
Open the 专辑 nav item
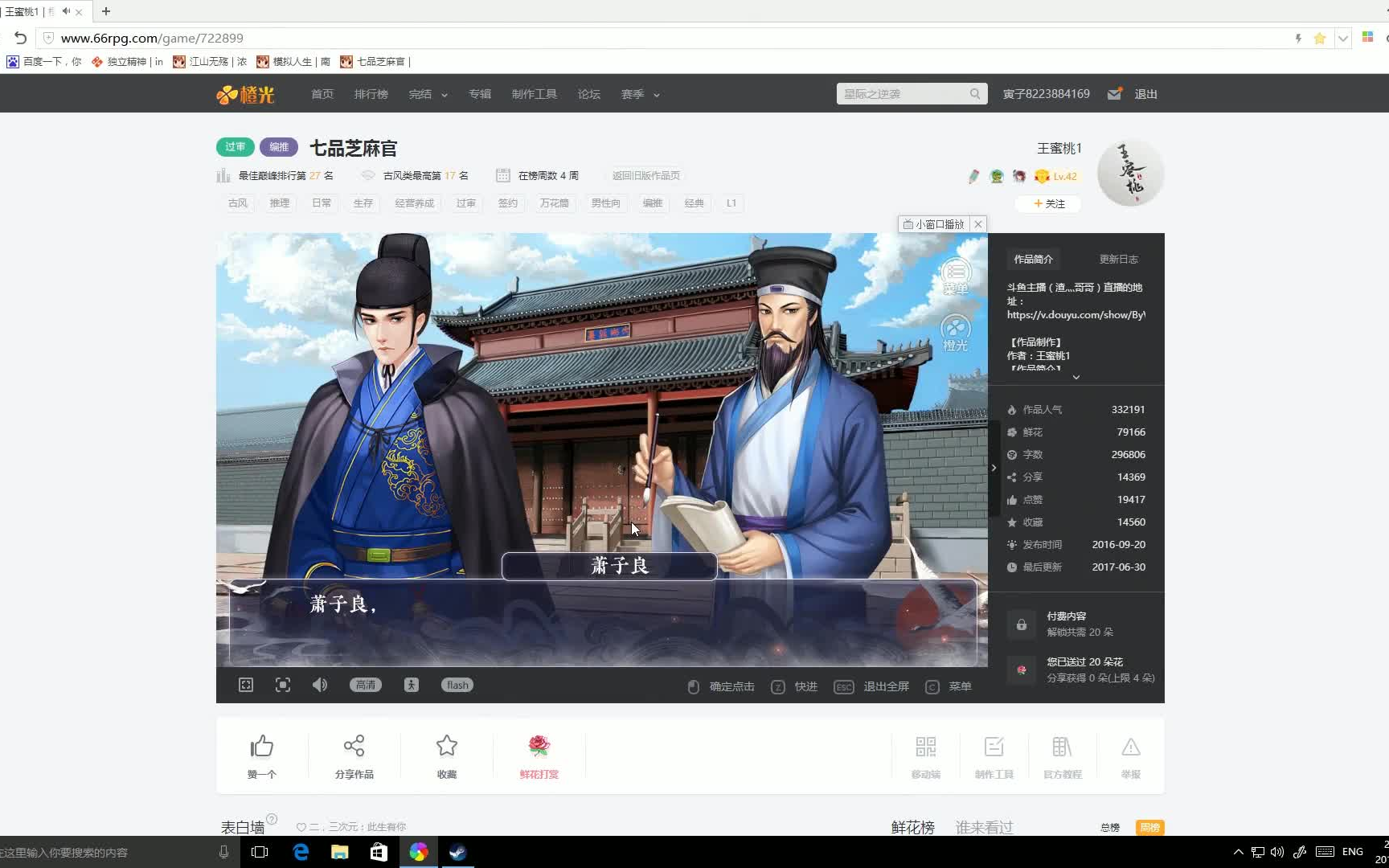(x=480, y=94)
